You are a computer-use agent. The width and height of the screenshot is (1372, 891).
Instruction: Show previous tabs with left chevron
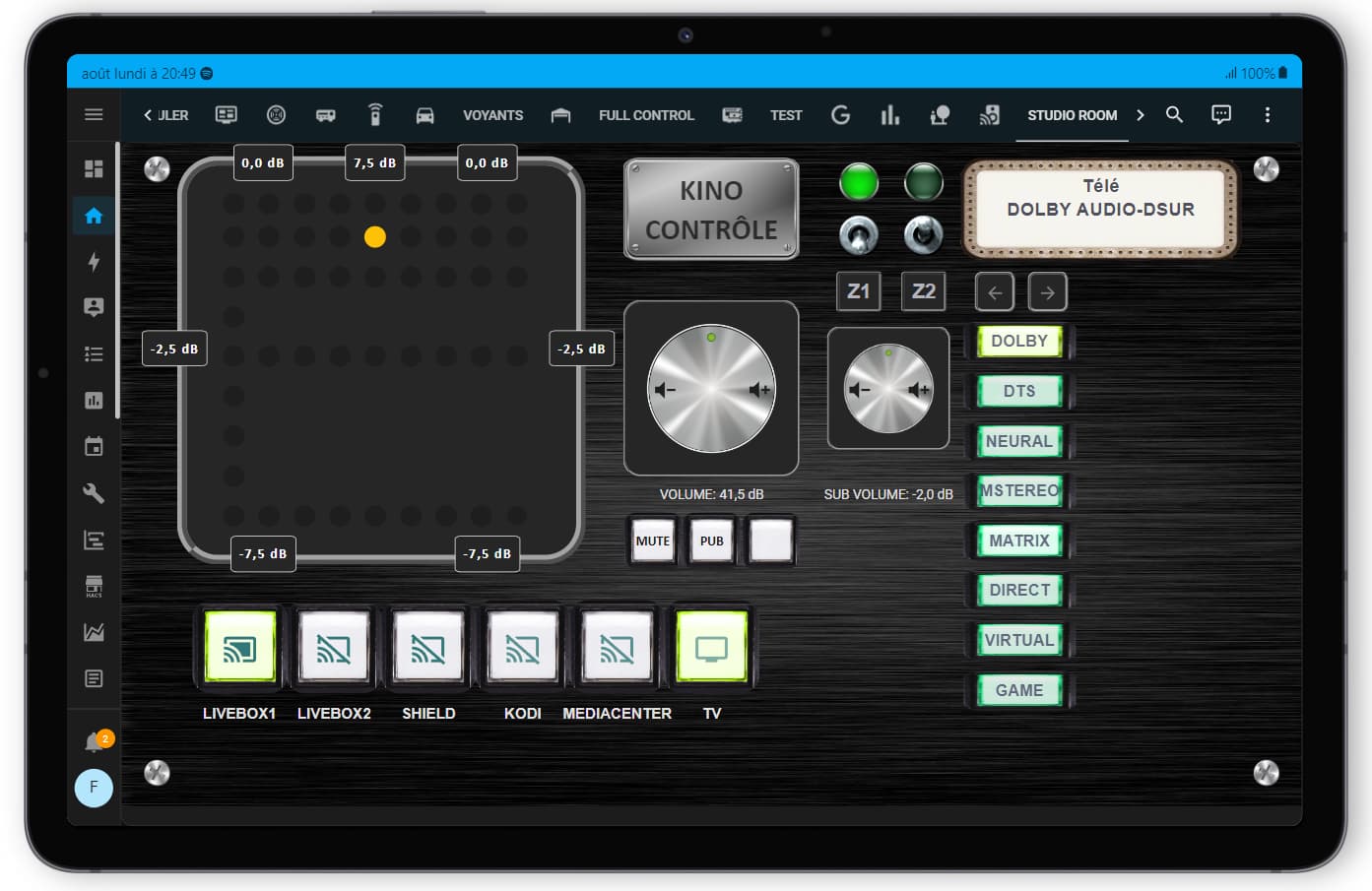tap(148, 115)
